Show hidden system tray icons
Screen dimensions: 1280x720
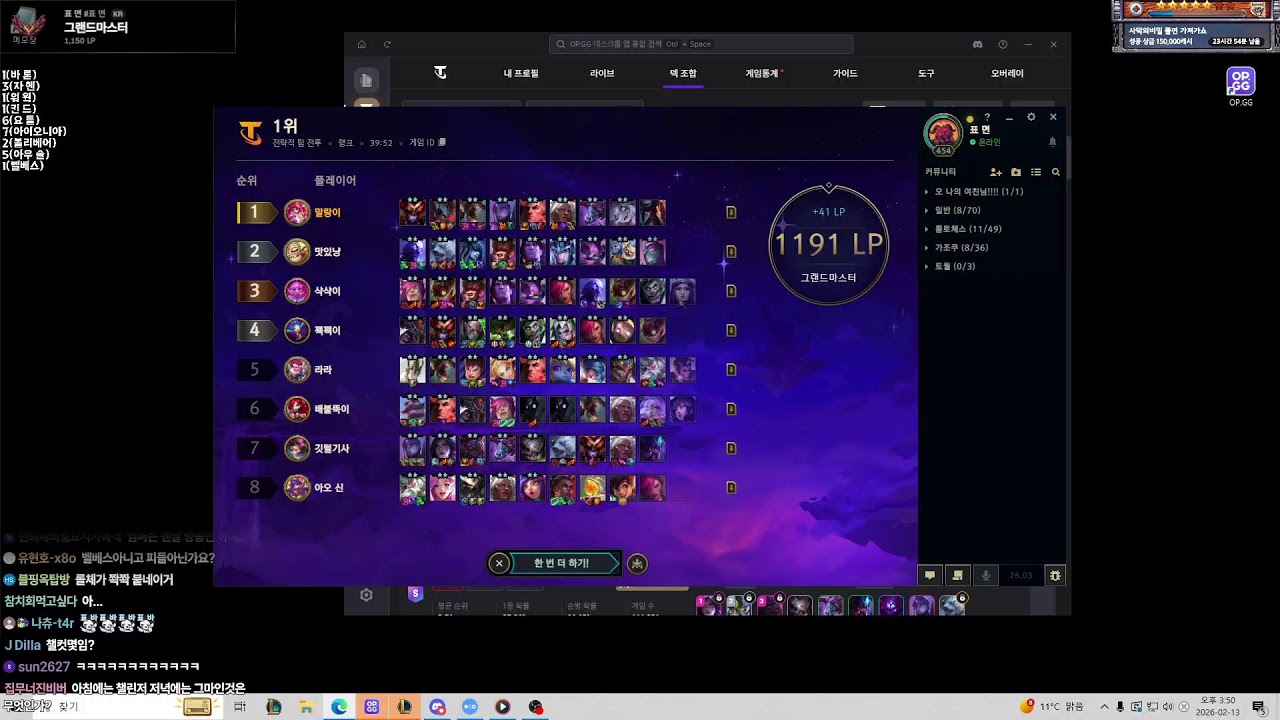(1105, 707)
